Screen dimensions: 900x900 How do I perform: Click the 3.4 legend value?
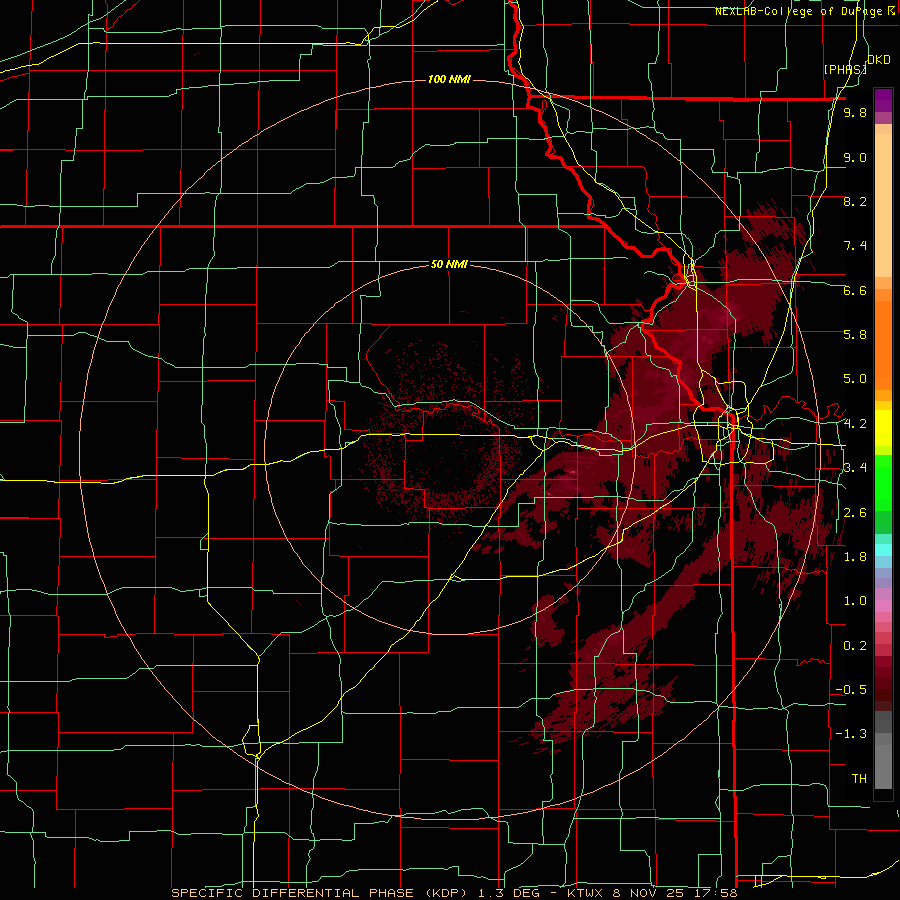(855, 468)
